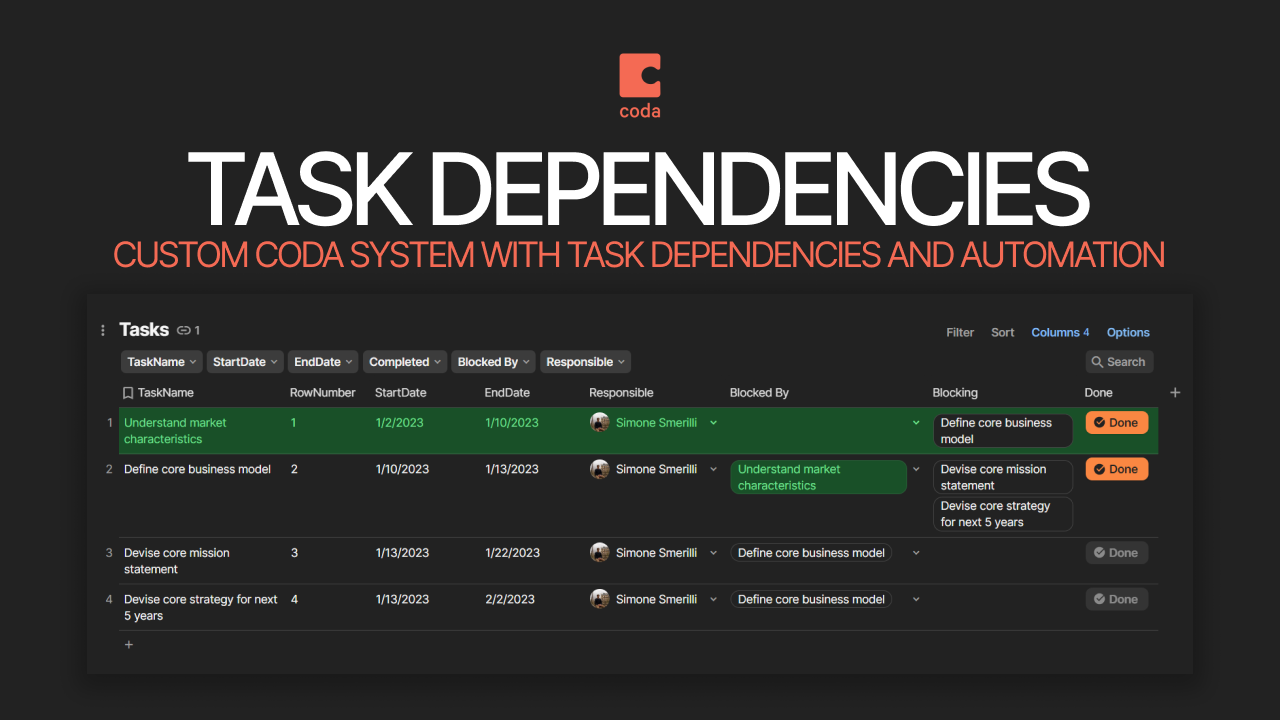
Task: Open the Completed filter dropdown
Action: tap(405, 362)
